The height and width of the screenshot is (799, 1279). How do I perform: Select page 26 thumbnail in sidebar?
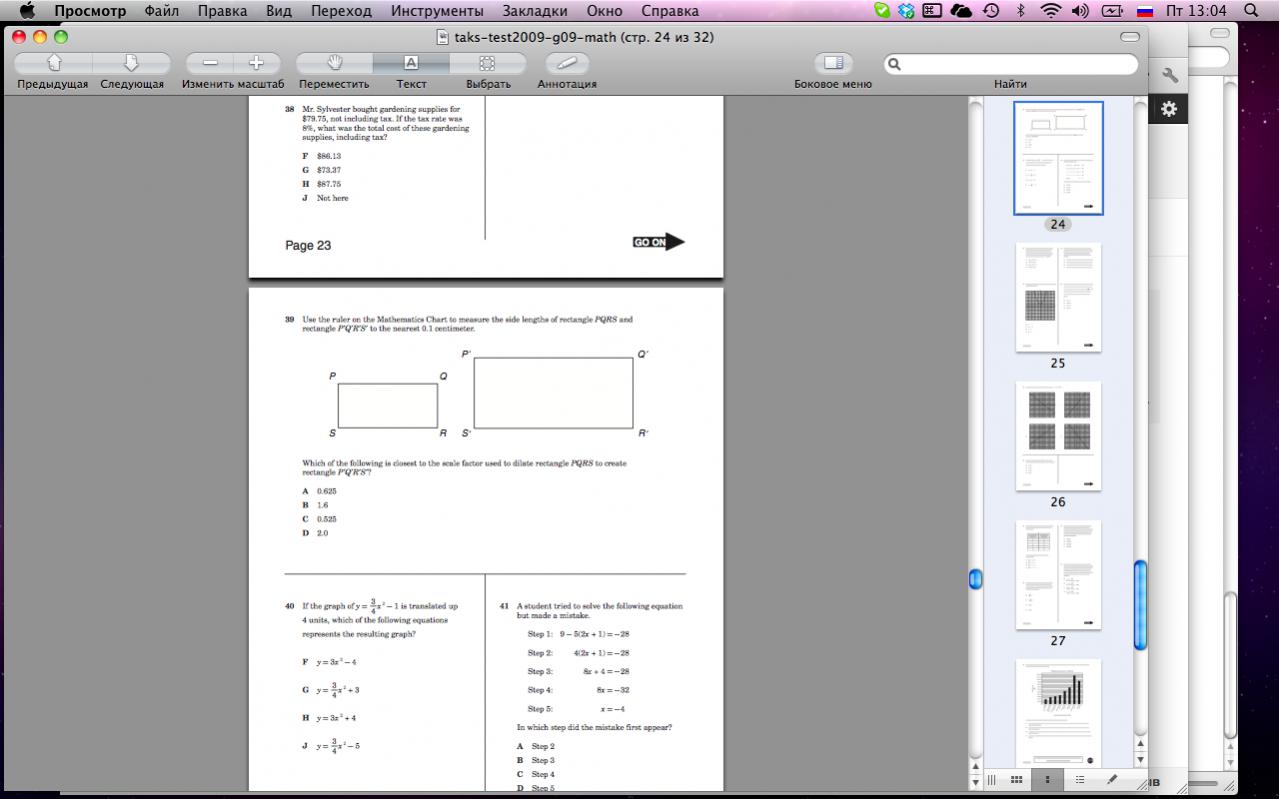pos(1058,436)
